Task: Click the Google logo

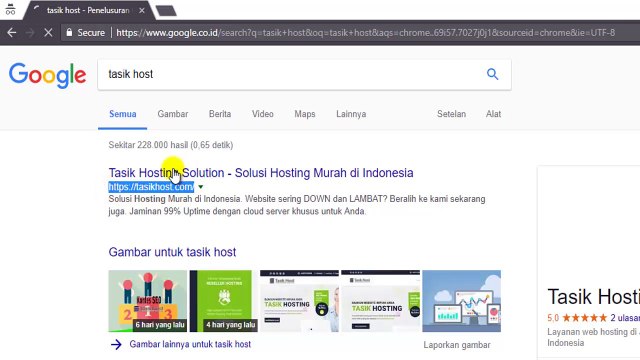Action: [x=47, y=76]
